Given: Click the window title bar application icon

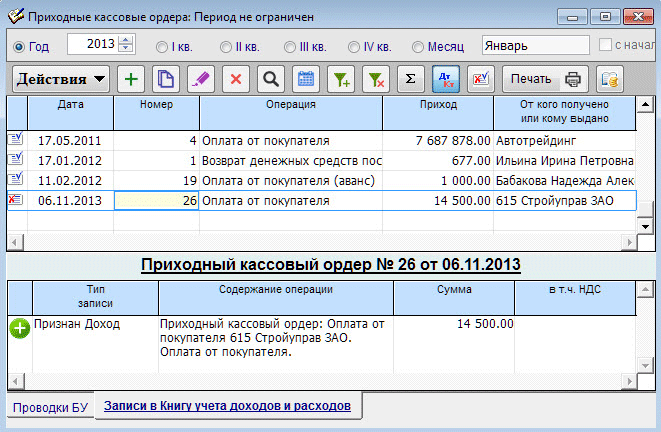Looking at the screenshot, I should pyautogui.click(x=16, y=16).
